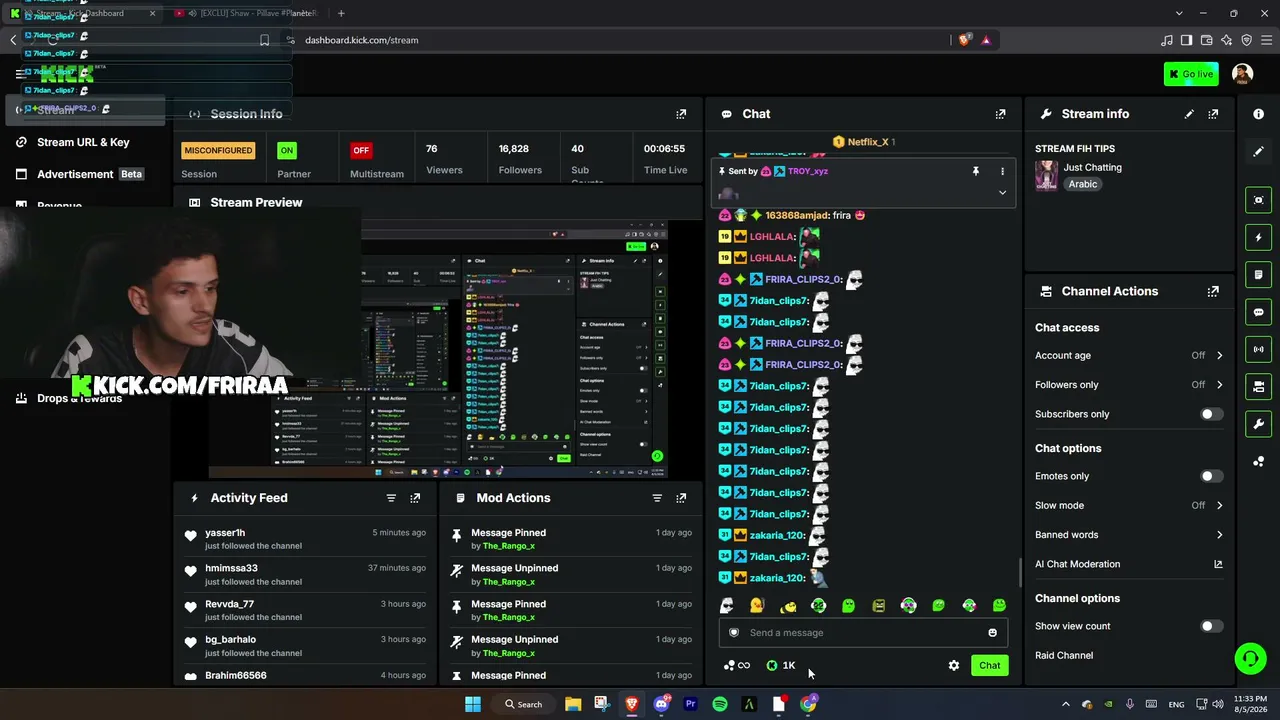Click the Just Chatting category thumbnail

pos(1046,175)
